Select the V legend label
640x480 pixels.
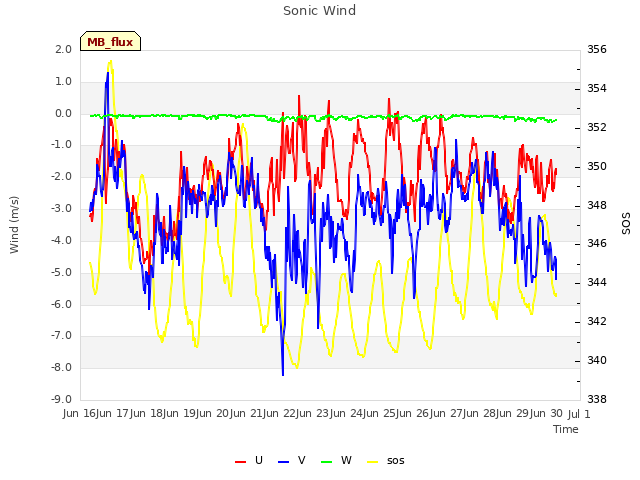coord(302,460)
